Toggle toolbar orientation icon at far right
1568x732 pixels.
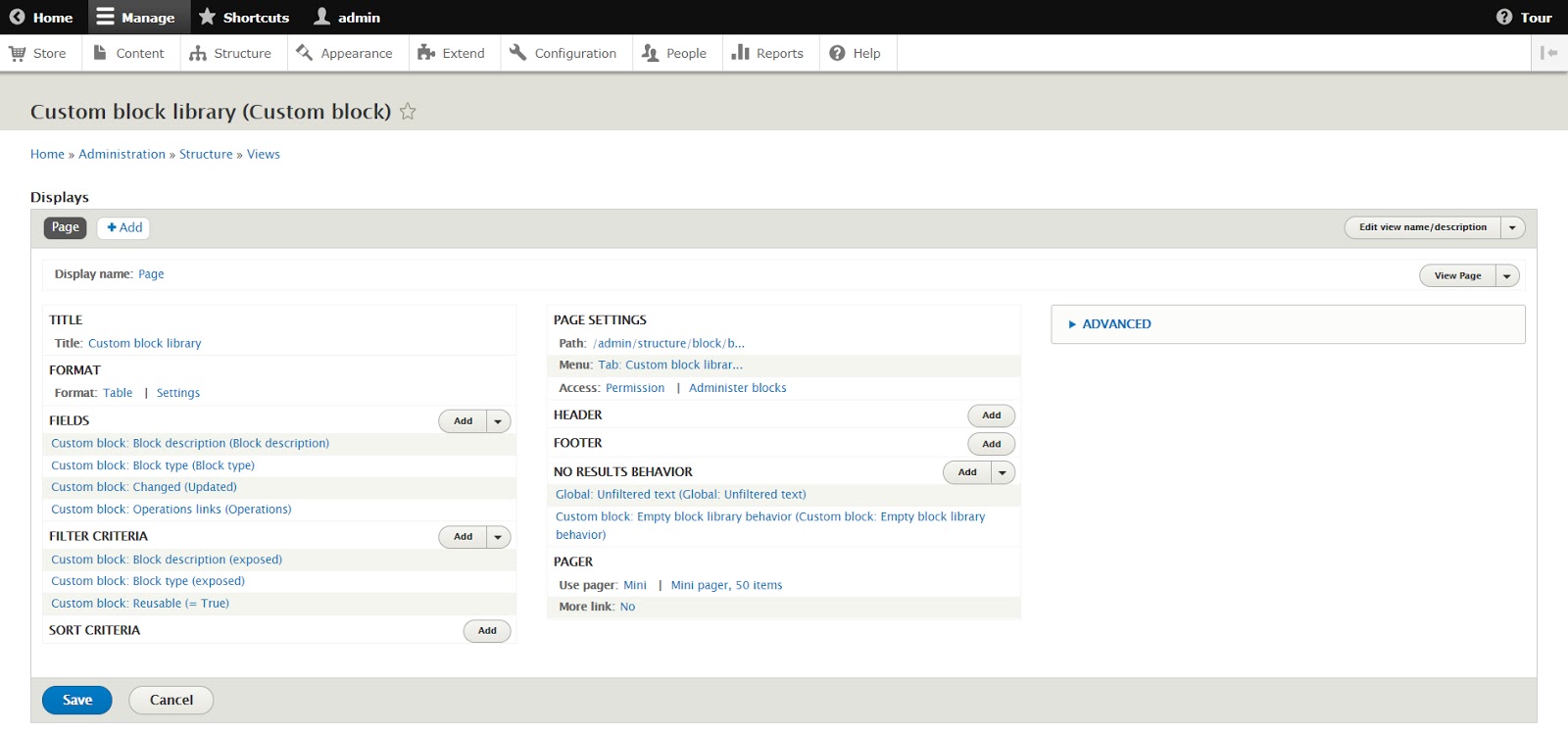pyautogui.click(x=1548, y=53)
